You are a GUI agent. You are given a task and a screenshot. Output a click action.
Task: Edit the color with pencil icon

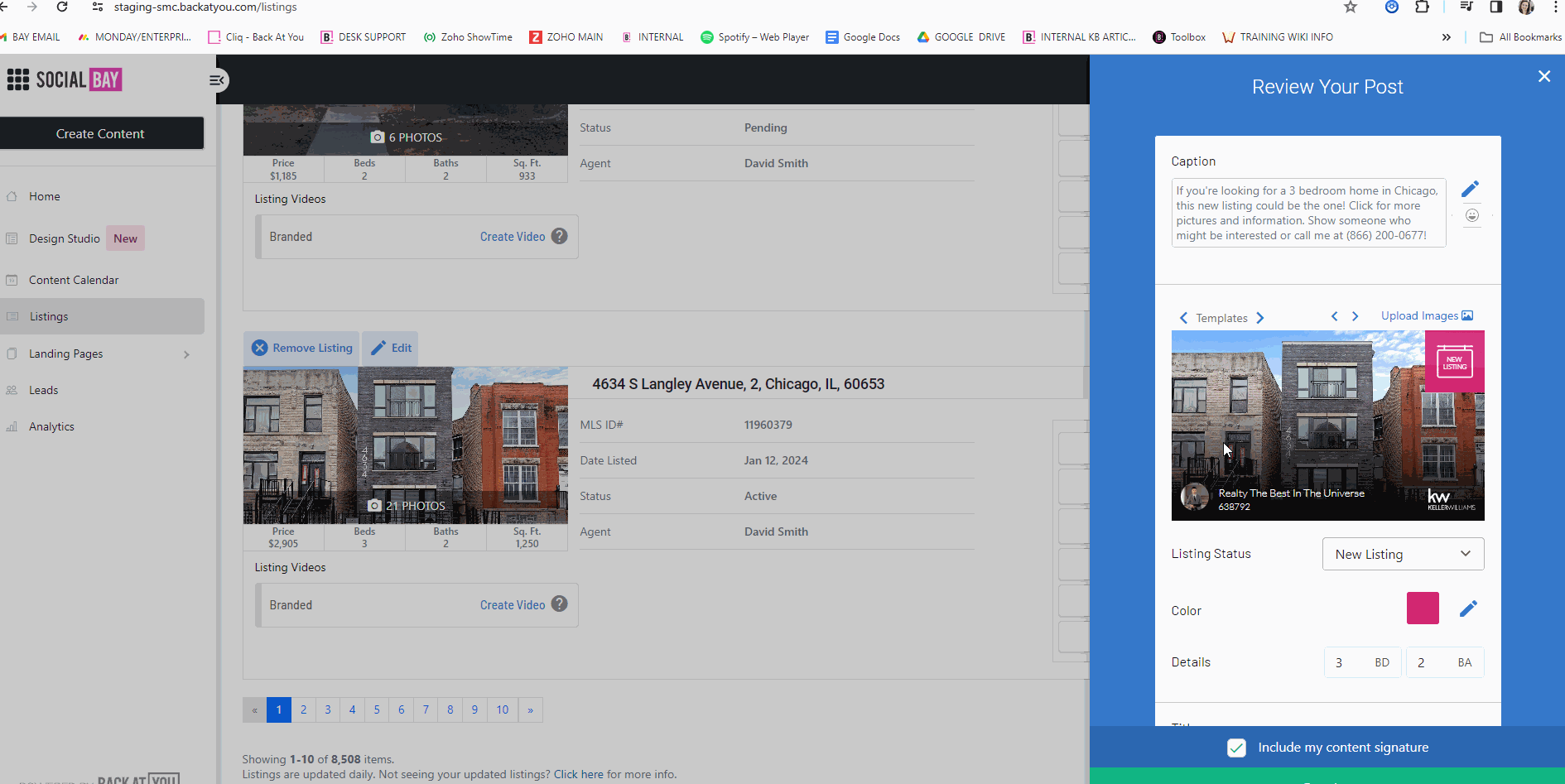1468,608
